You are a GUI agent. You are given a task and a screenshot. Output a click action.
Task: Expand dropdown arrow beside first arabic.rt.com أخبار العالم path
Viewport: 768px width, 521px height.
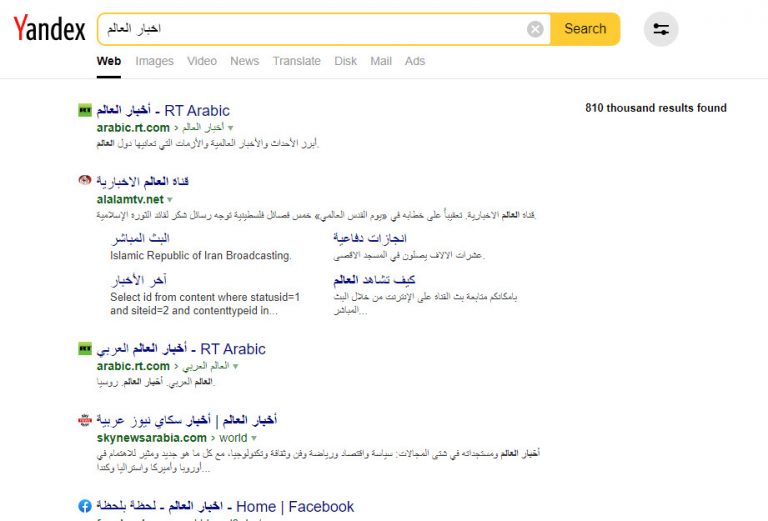[x=231, y=128]
